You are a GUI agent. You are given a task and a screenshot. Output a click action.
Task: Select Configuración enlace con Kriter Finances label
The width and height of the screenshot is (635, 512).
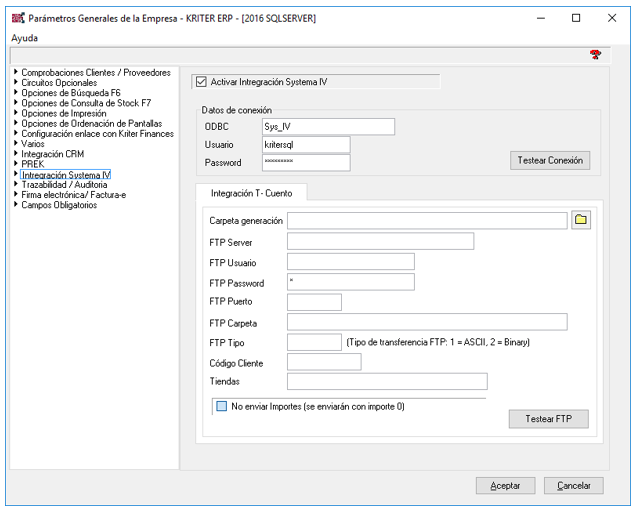pos(97,134)
